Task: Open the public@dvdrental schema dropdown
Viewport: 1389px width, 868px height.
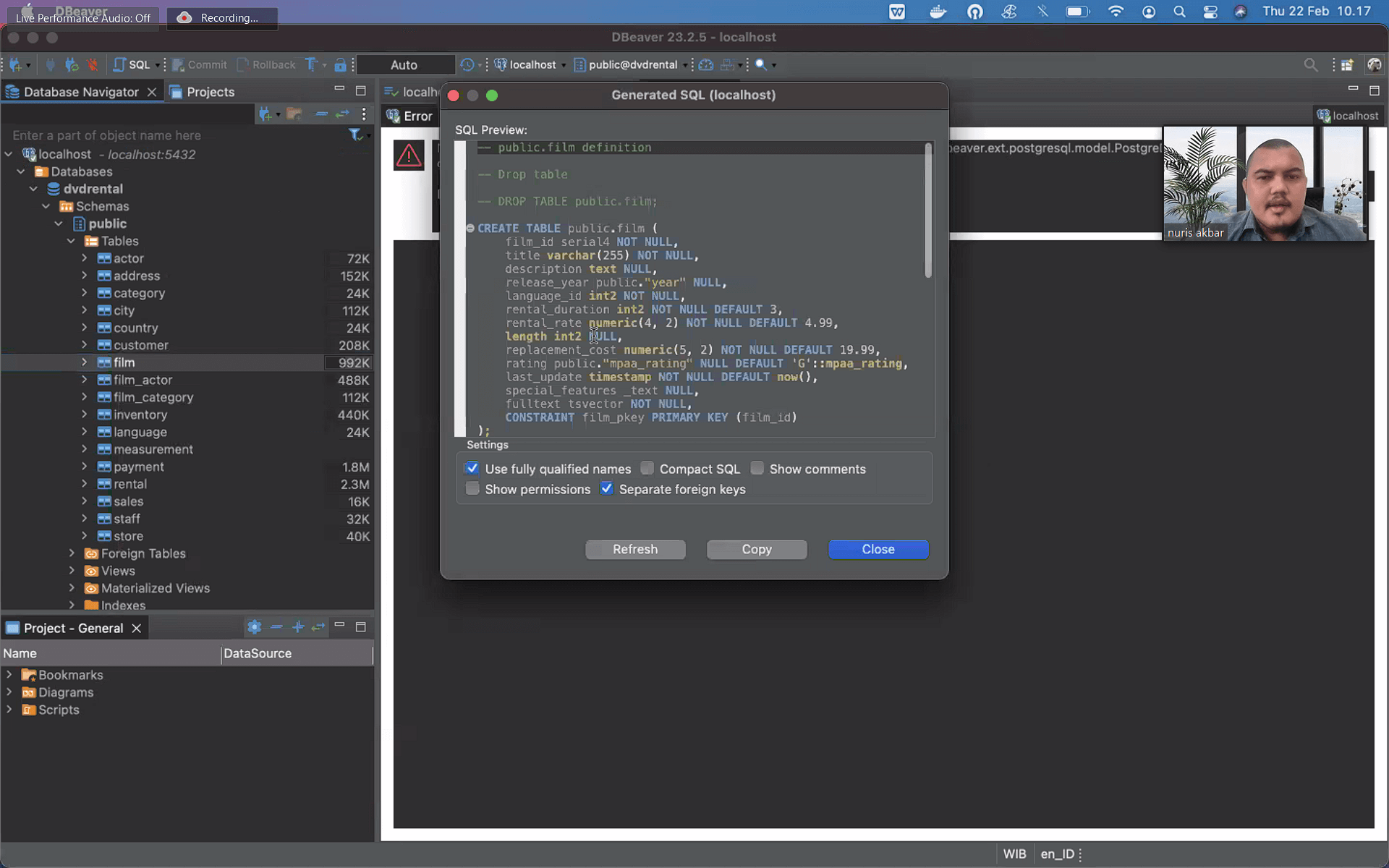Action: click(x=631, y=65)
